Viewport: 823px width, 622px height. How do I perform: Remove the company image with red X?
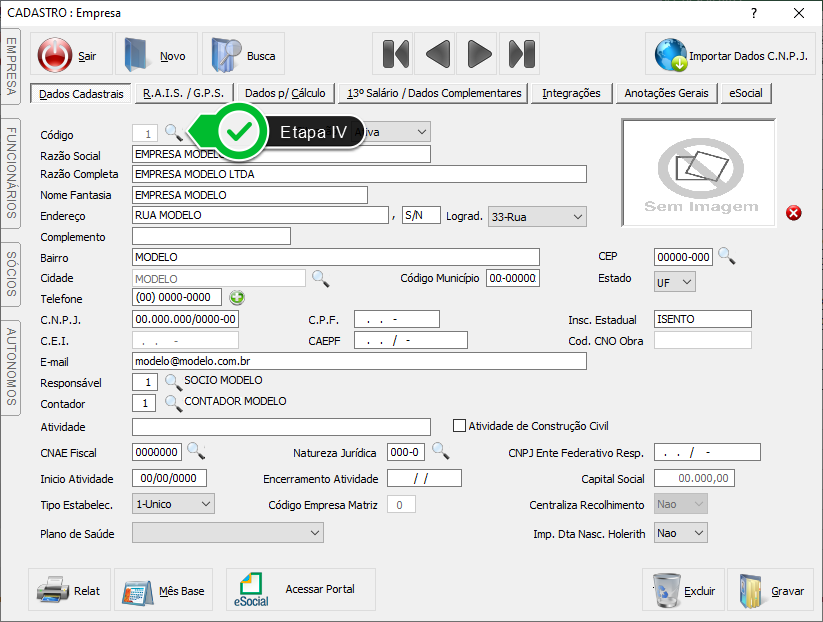click(x=794, y=213)
